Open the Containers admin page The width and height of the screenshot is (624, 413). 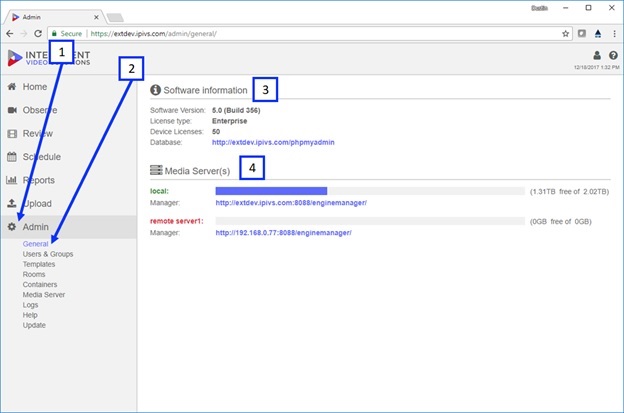pyautogui.click(x=40, y=284)
